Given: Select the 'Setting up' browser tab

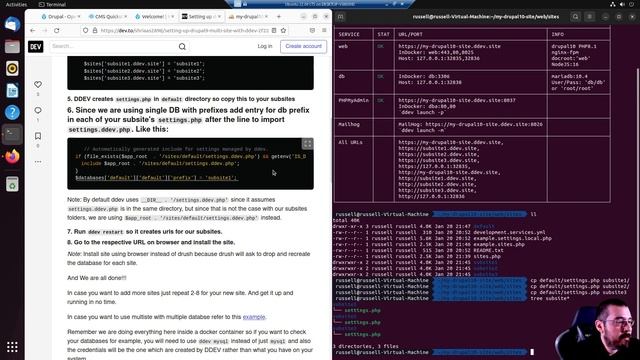Looking at the screenshot, I should pos(202,17).
